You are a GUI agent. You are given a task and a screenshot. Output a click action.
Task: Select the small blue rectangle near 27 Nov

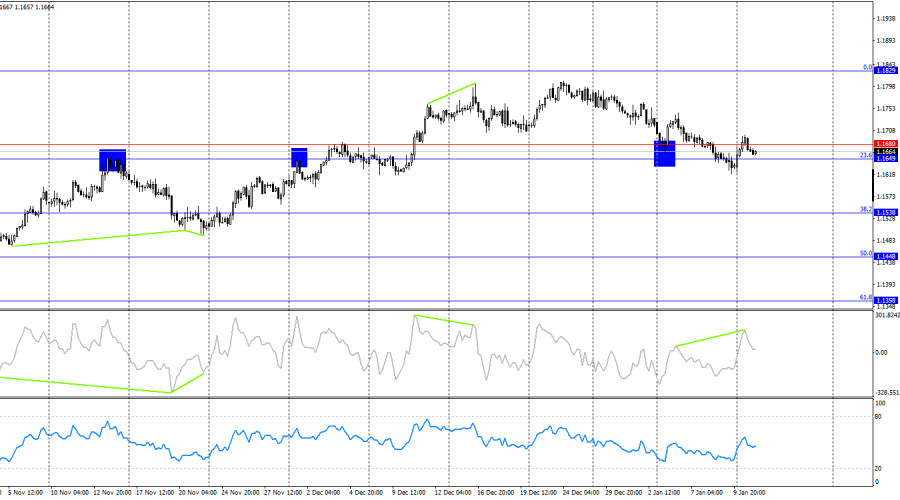[299, 157]
